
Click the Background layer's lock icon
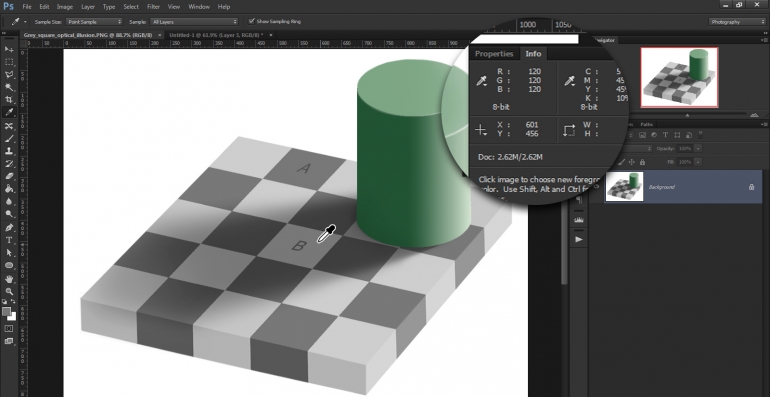click(751, 187)
